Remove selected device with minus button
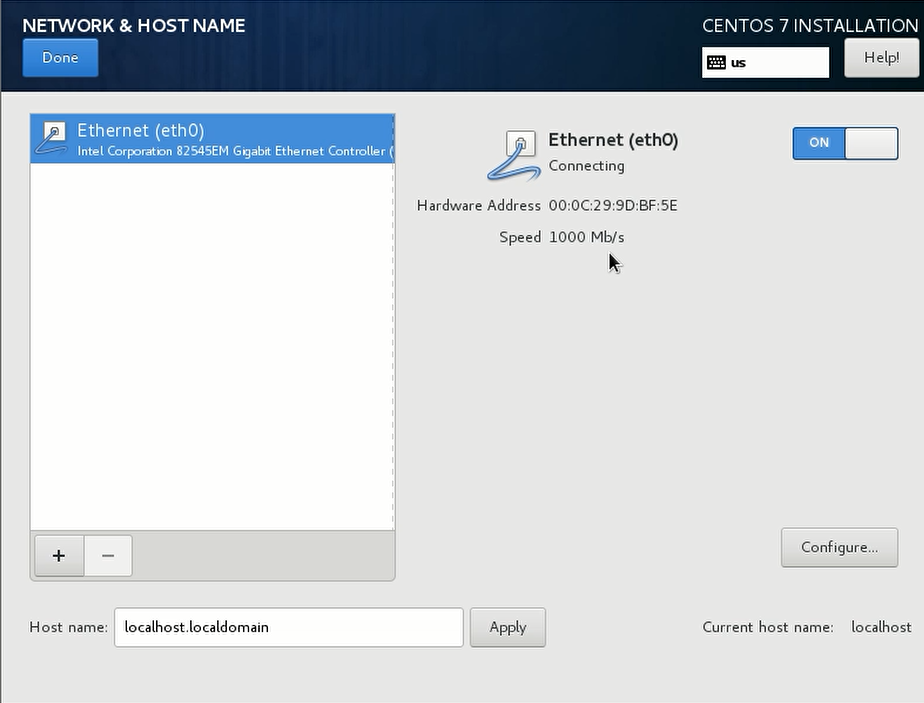Image resolution: width=924 pixels, height=703 pixels. point(108,556)
